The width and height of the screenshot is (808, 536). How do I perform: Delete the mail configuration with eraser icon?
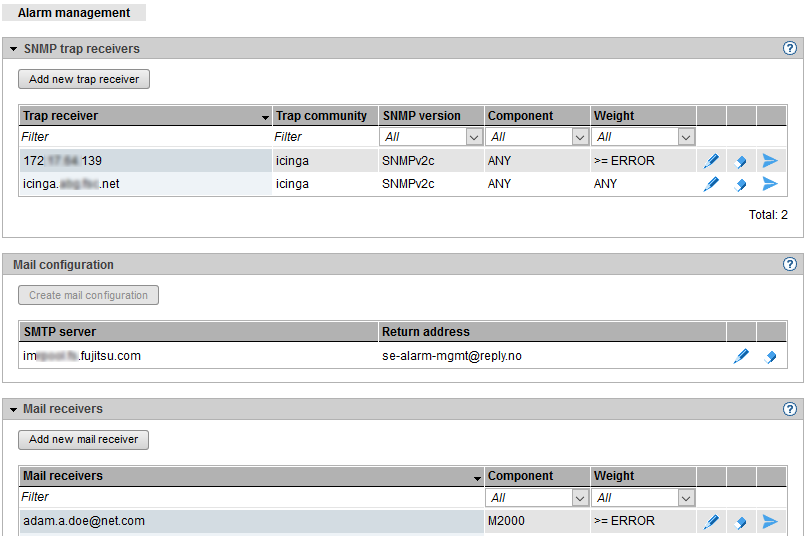click(x=770, y=356)
